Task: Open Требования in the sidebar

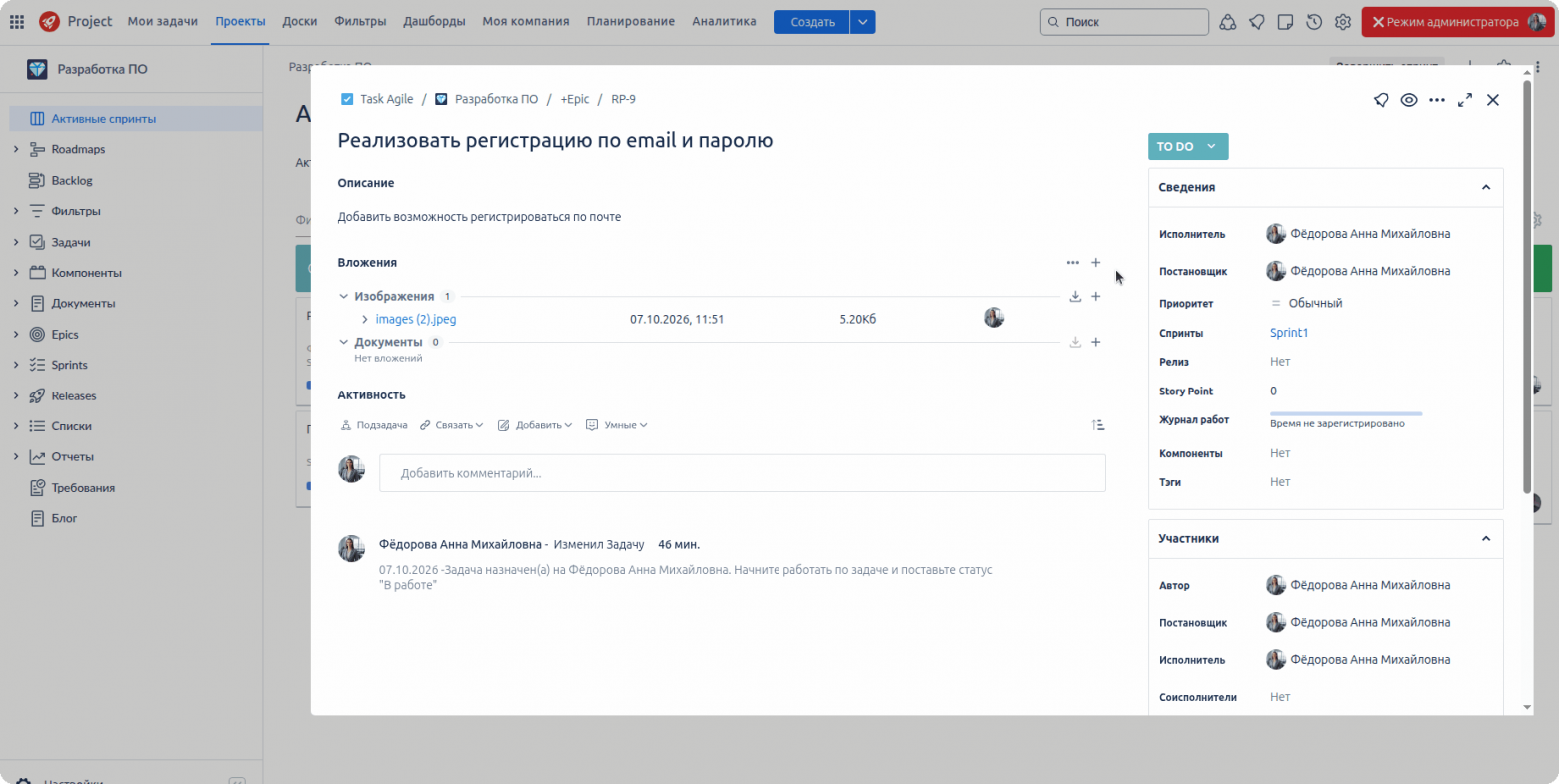Action: point(83,488)
